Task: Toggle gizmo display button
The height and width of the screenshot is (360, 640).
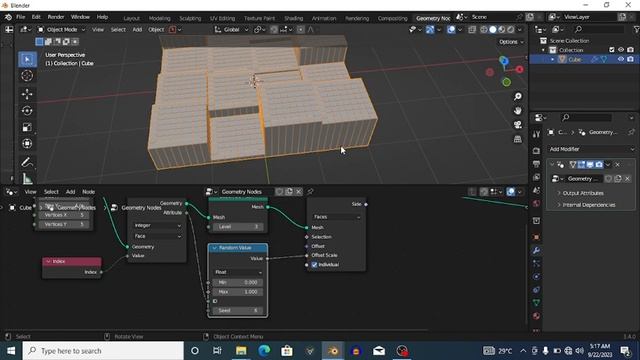Action: pyautogui.click(x=430, y=29)
